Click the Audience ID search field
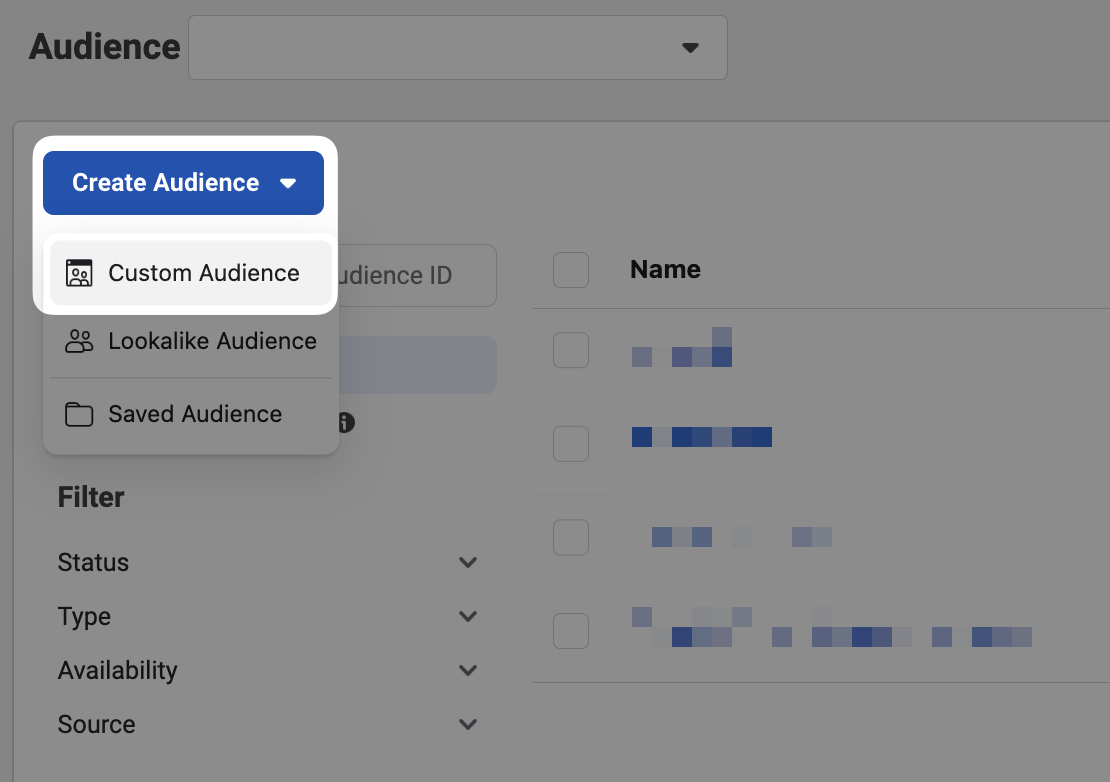Screen dimensions: 1110x782 (x=415, y=275)
